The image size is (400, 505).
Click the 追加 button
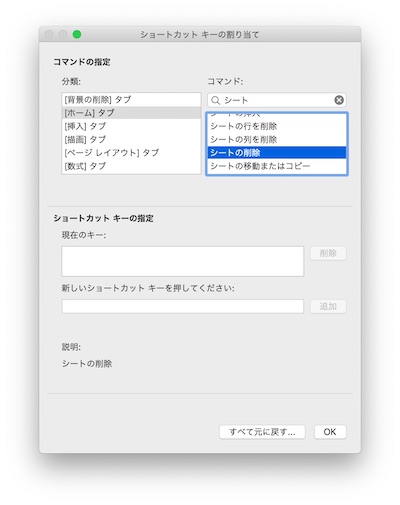328,306
